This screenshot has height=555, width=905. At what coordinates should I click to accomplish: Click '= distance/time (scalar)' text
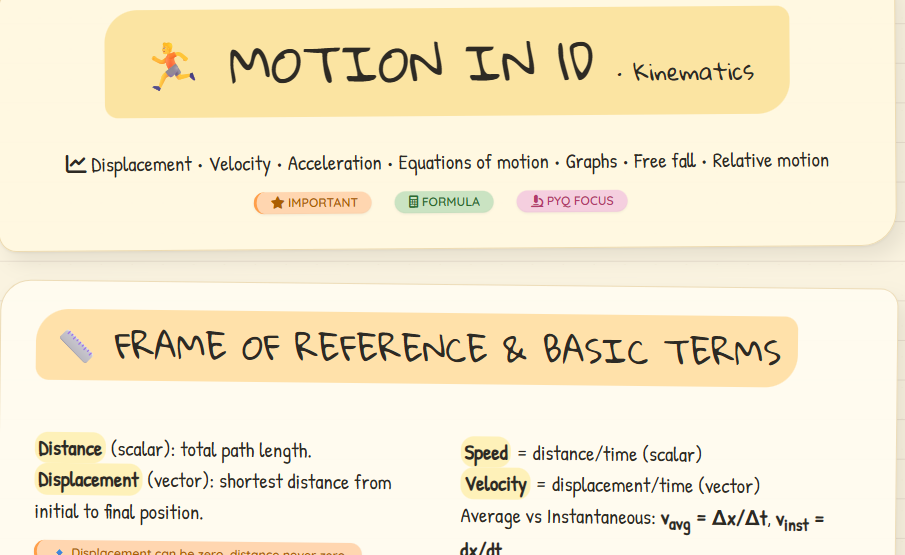(x=609, y=454)
